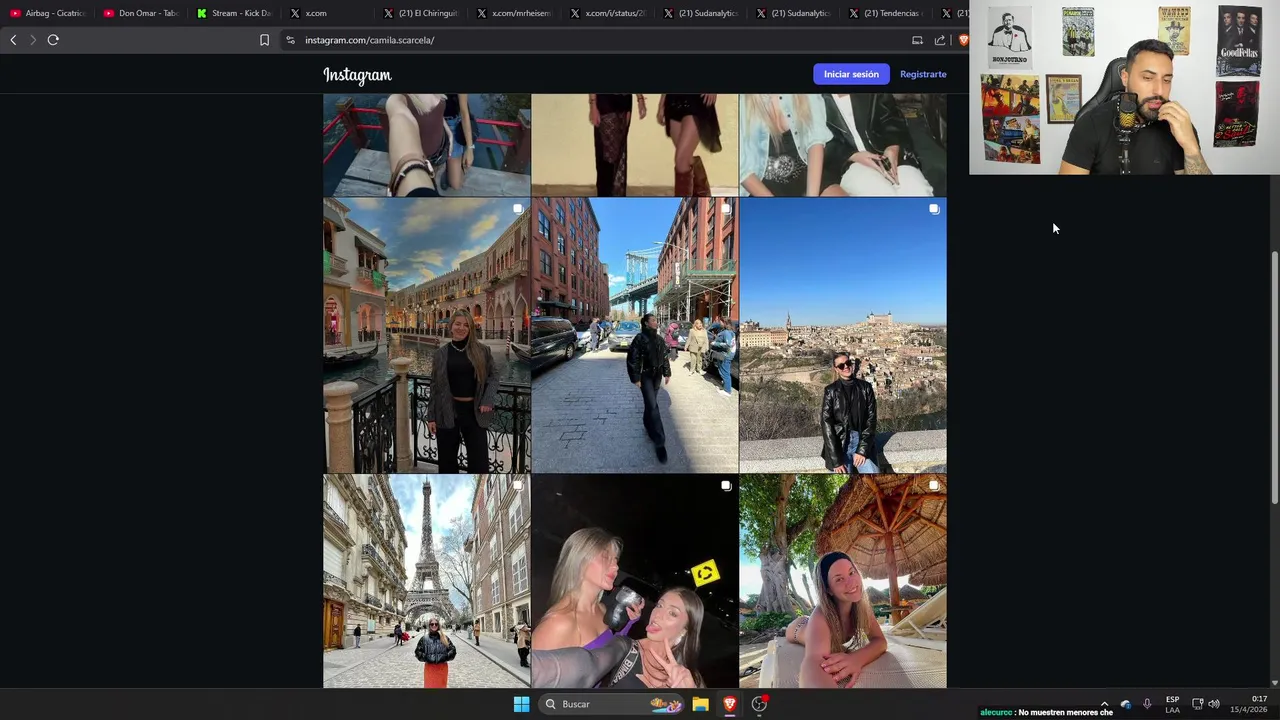This screenshot has width=1280, height=720.
Task: Open site settings icon in address bar
Action: (290, 40)
